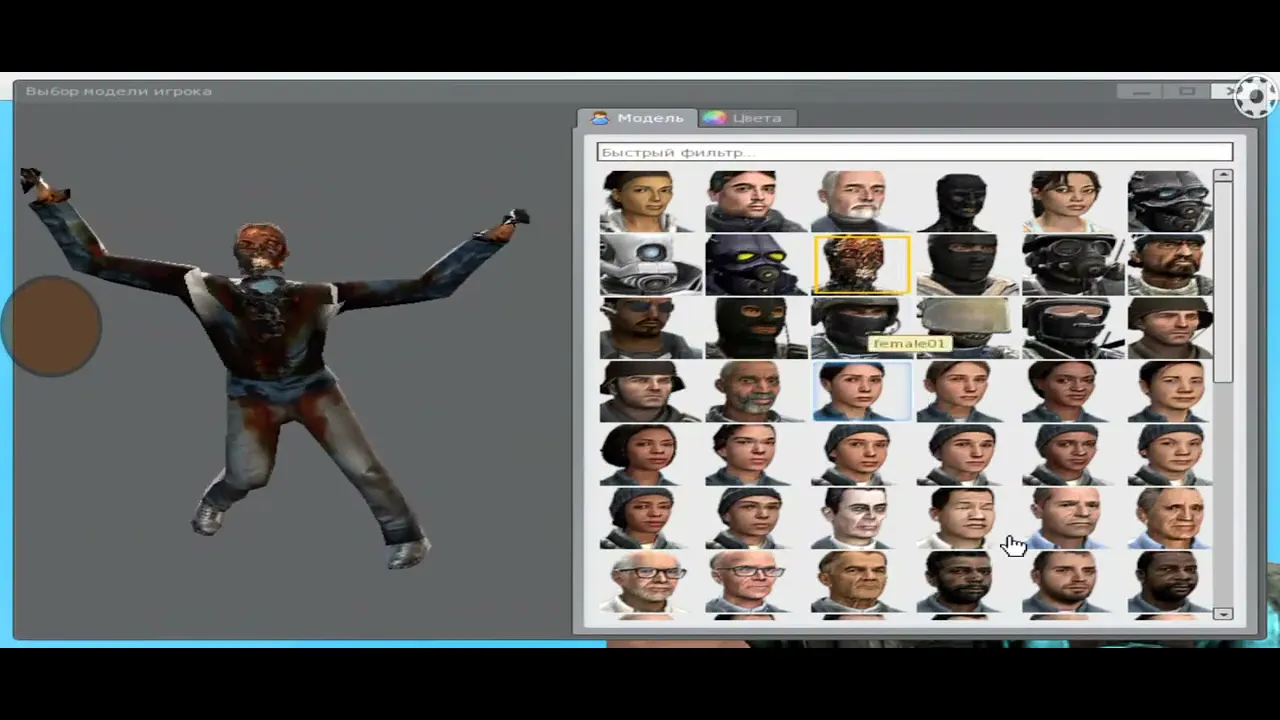Select the black ski mask model with eye holes
1280x720 pixels.
pos(757,329)
